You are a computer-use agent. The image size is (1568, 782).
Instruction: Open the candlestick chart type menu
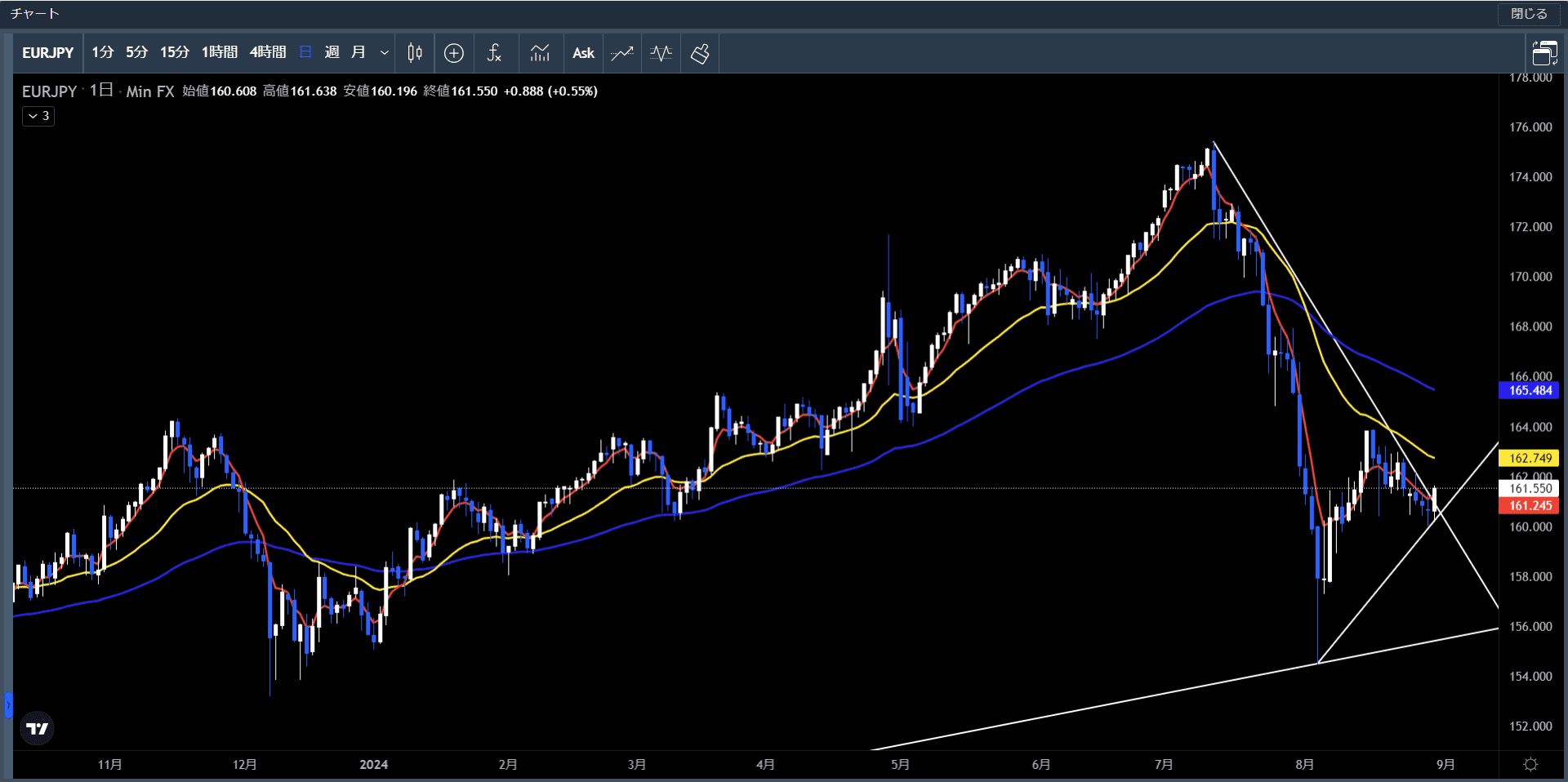tap(415, 53)
